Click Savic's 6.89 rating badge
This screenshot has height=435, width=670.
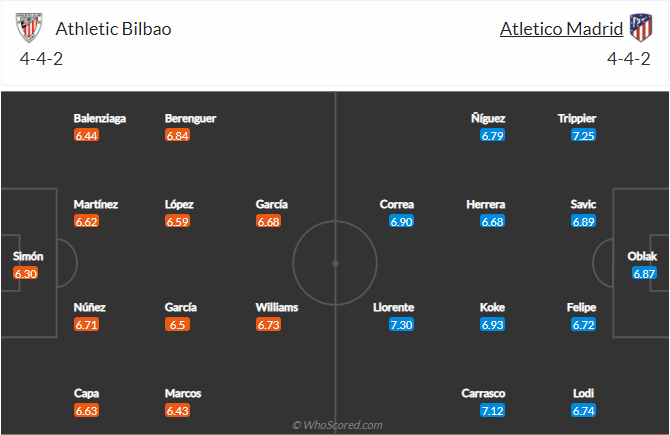coord(584,222)
